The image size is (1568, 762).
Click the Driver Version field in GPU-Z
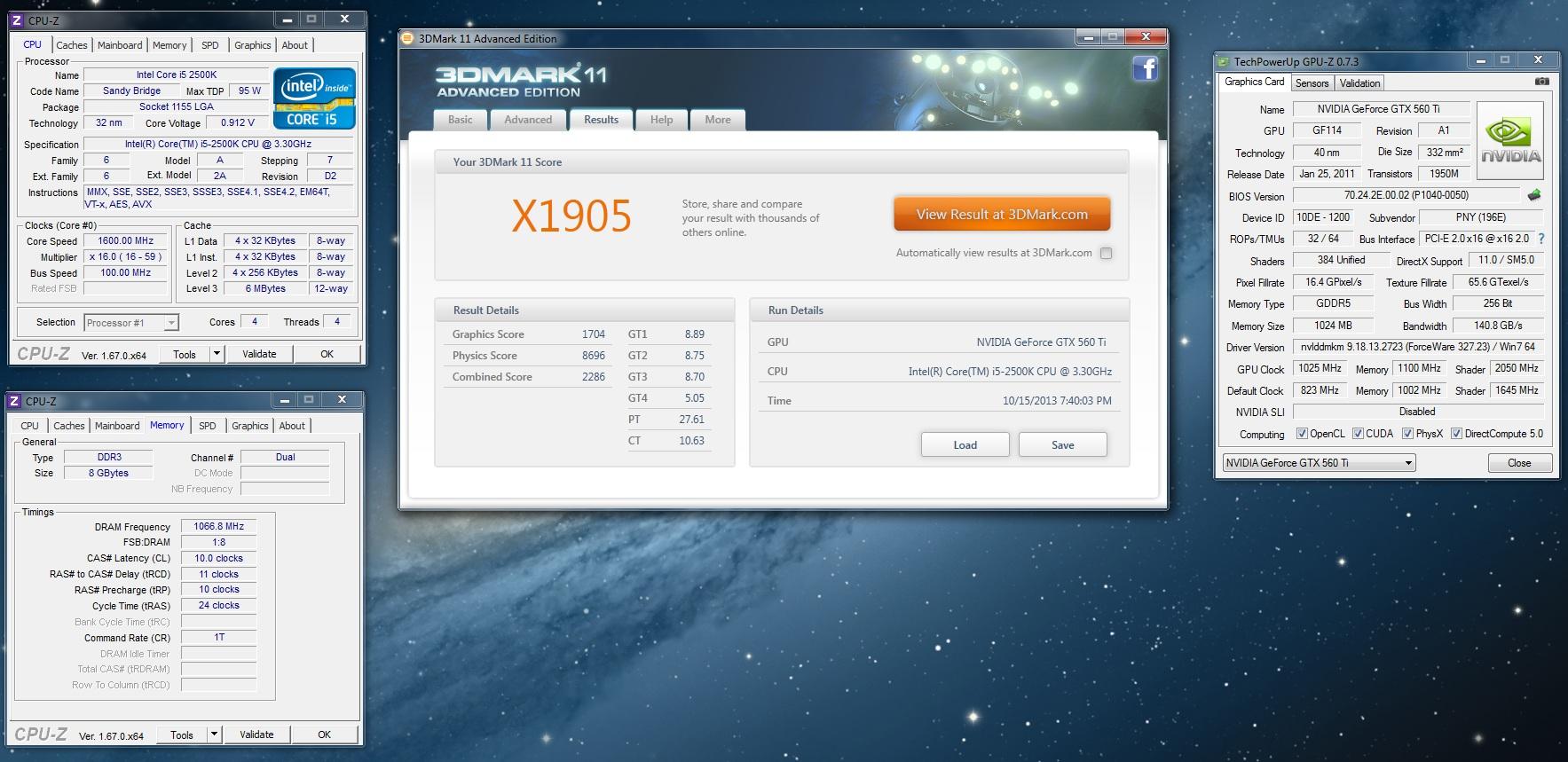(1417, 347)
